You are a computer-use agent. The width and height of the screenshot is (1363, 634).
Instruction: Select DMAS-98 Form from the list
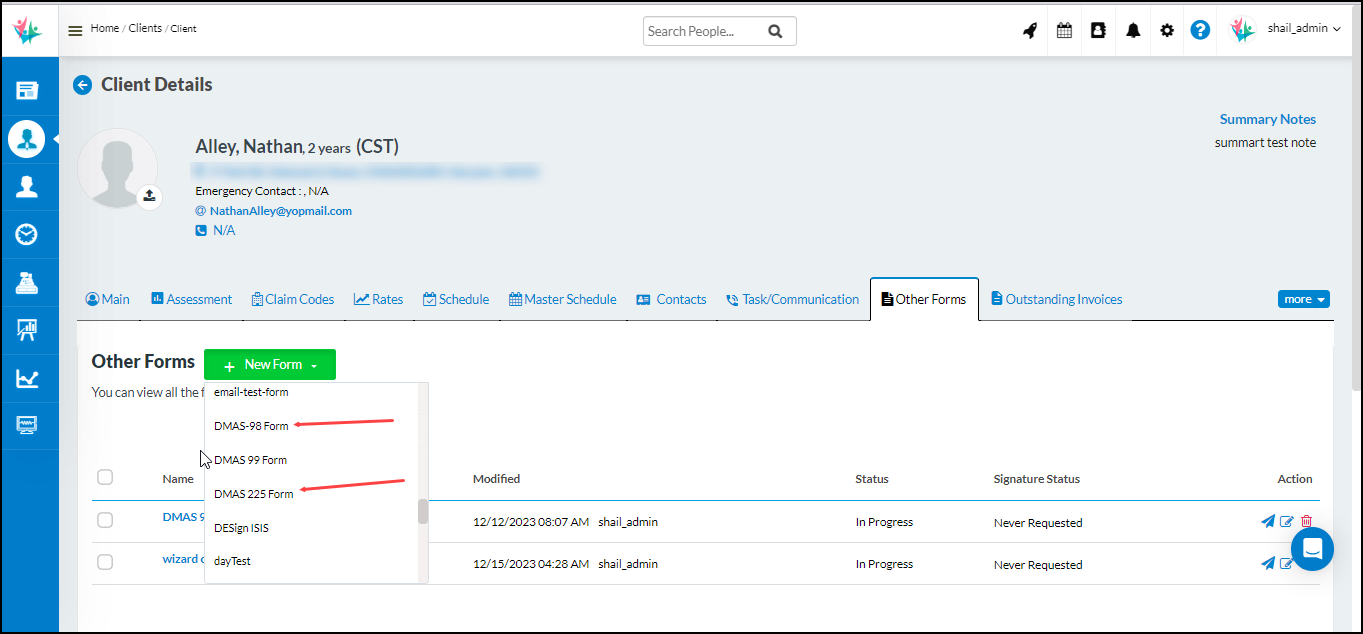(251, 426)
